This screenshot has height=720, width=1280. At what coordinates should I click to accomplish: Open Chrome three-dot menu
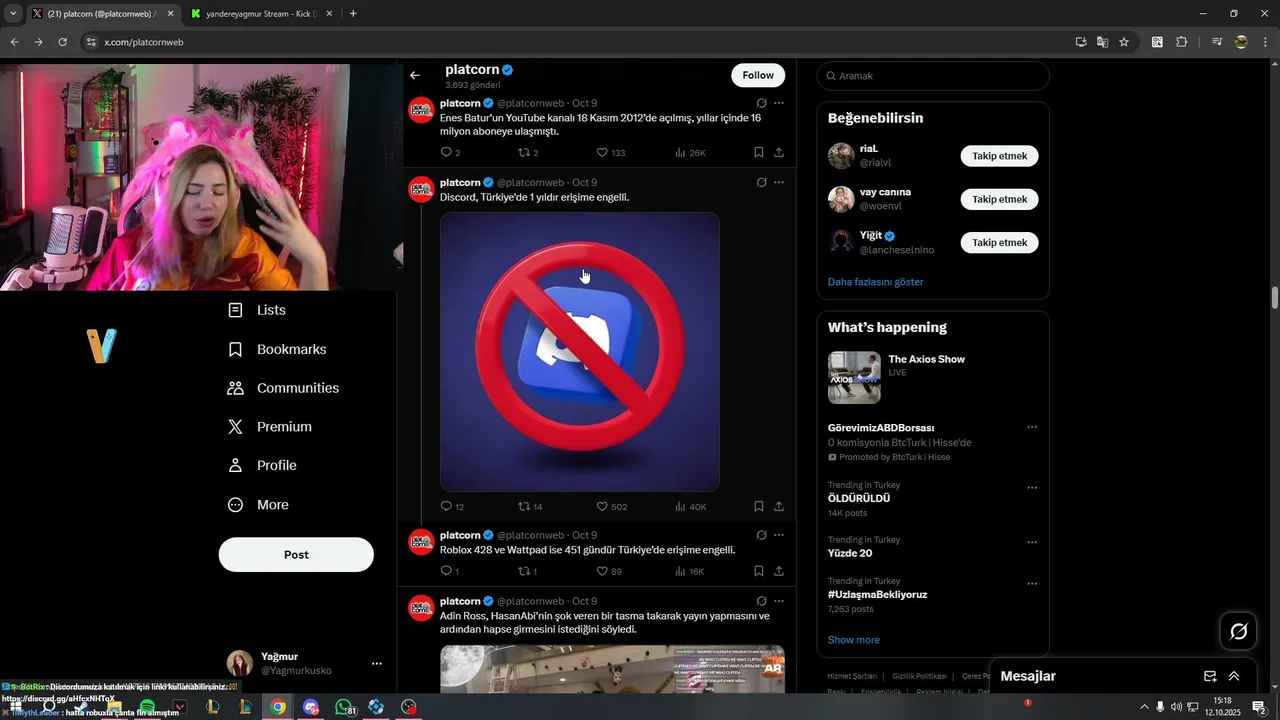pyautogui.click(x=1265, y=42)
